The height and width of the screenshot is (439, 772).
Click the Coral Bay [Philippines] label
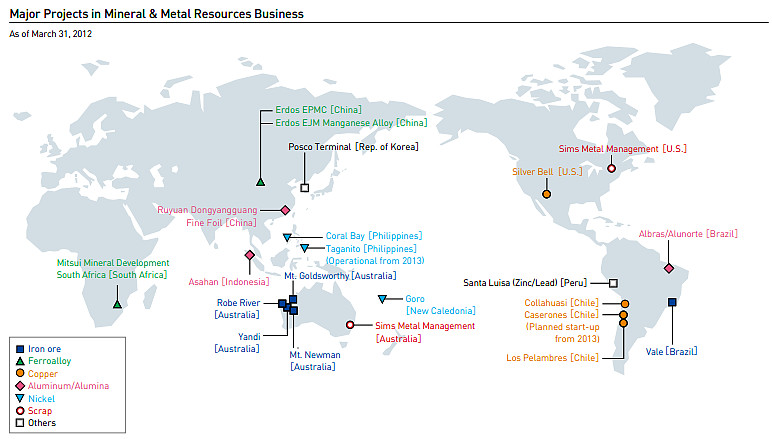point(374,236)
